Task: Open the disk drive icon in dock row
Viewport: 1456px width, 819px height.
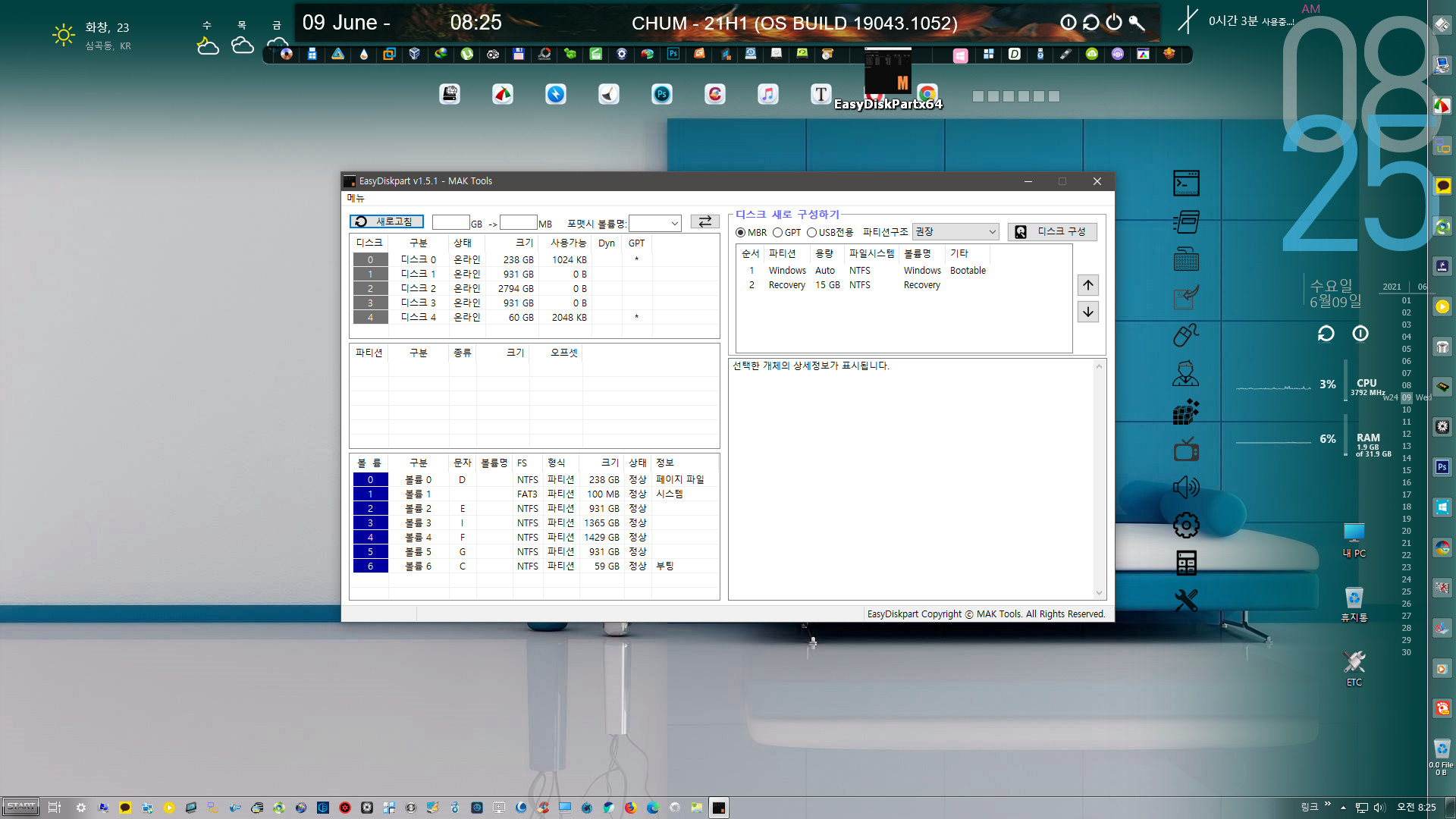Action: tap(450, 94)
